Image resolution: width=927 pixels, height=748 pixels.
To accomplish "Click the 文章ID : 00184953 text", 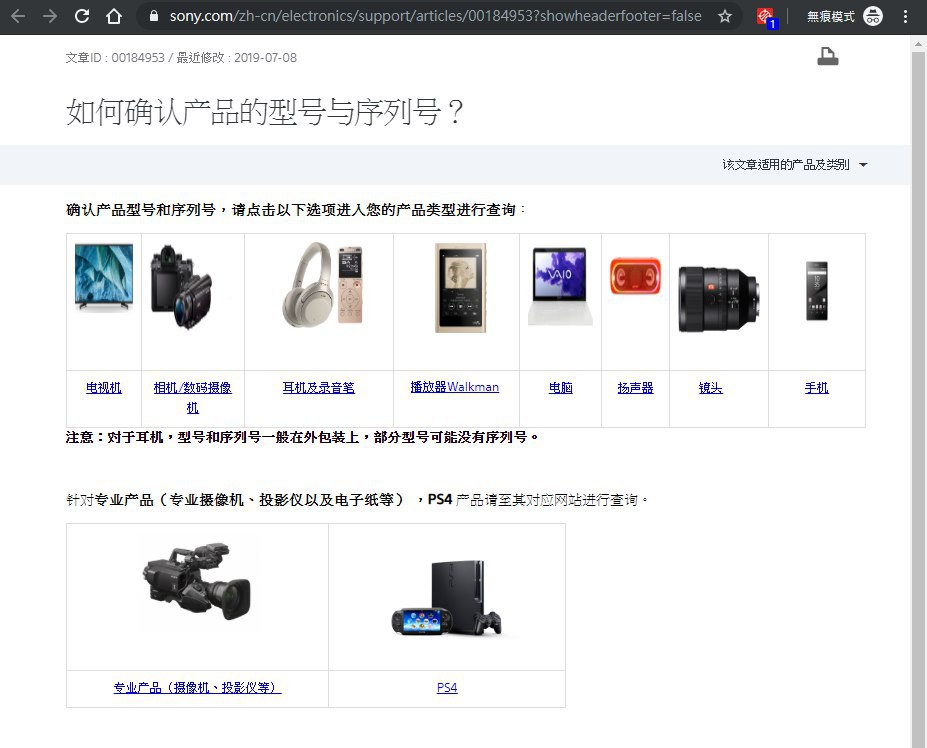I will (x=115, y=57).
